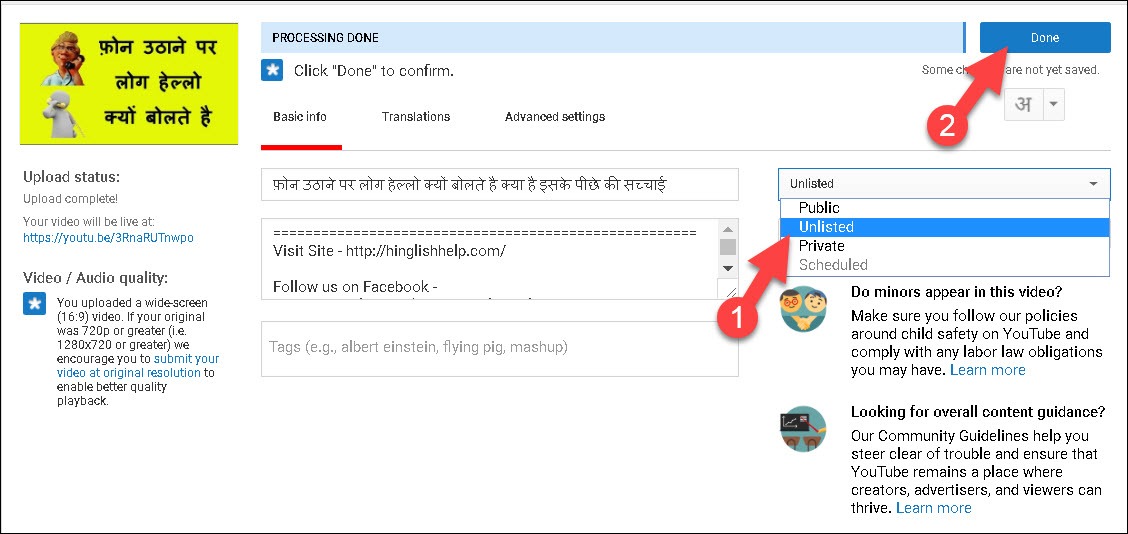Screen dimensions: 1128x534
Task: Open the youtu.be video link
Action: pyautogui.click(x=108, y=238)
